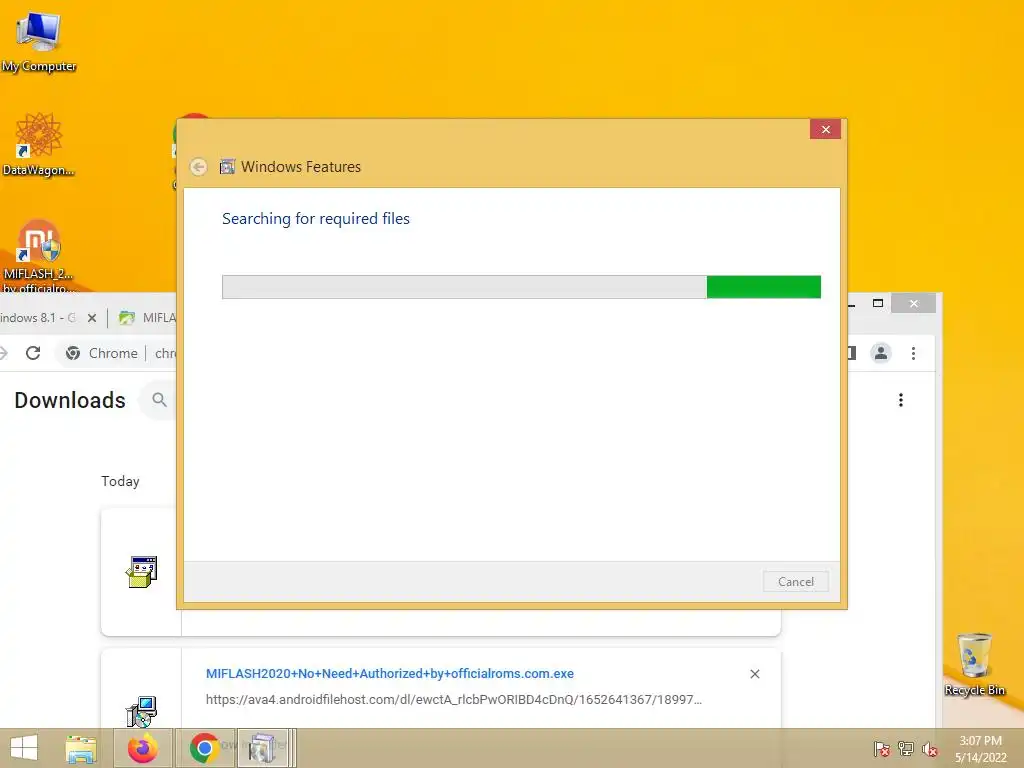Click the Windows Start button
The height and width of the screenshot is (768, 1024).
coord(24,748)
